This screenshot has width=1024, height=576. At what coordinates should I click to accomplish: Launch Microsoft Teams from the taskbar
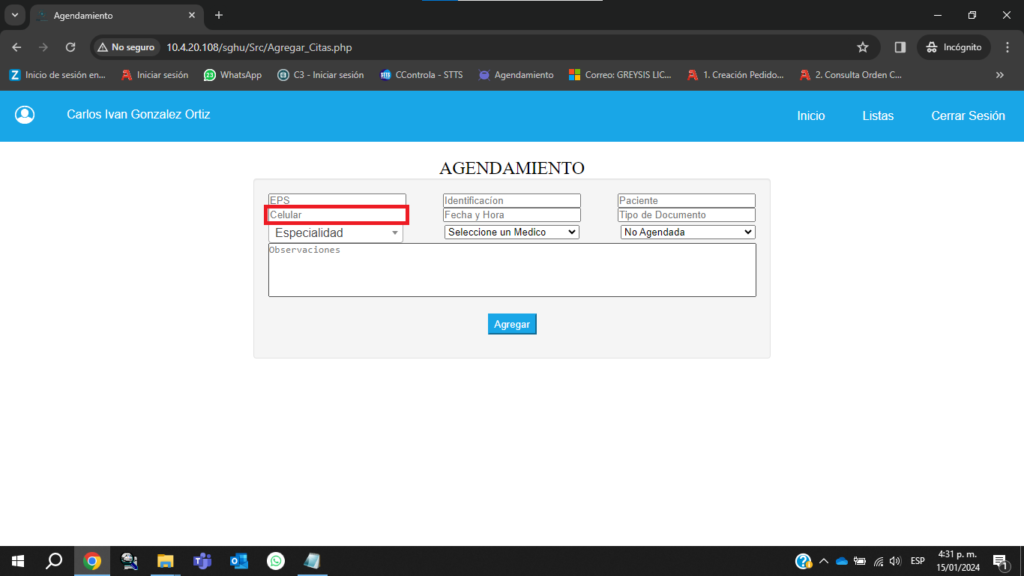pyautogui.click(x=202, y=561)
